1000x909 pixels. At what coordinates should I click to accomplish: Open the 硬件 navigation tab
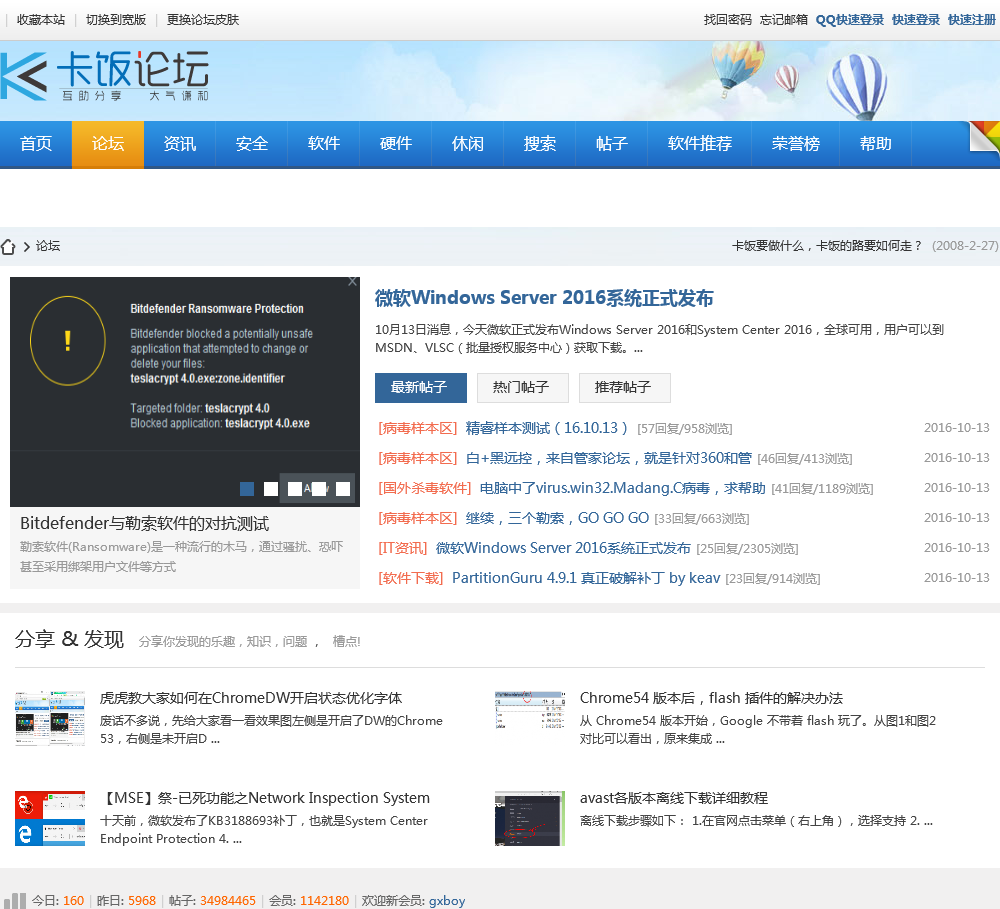tap(396, 144)
